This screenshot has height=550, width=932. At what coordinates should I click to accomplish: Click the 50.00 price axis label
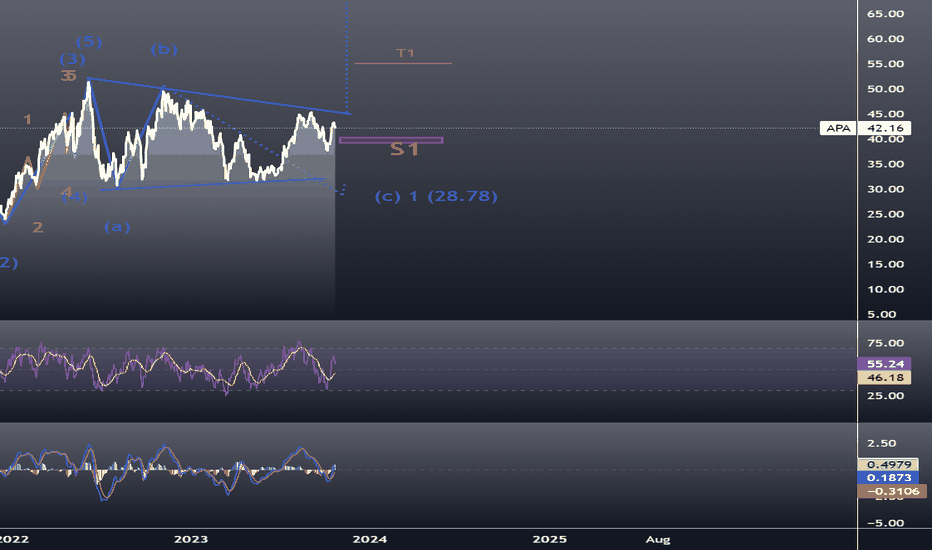(x=885, y=89)
